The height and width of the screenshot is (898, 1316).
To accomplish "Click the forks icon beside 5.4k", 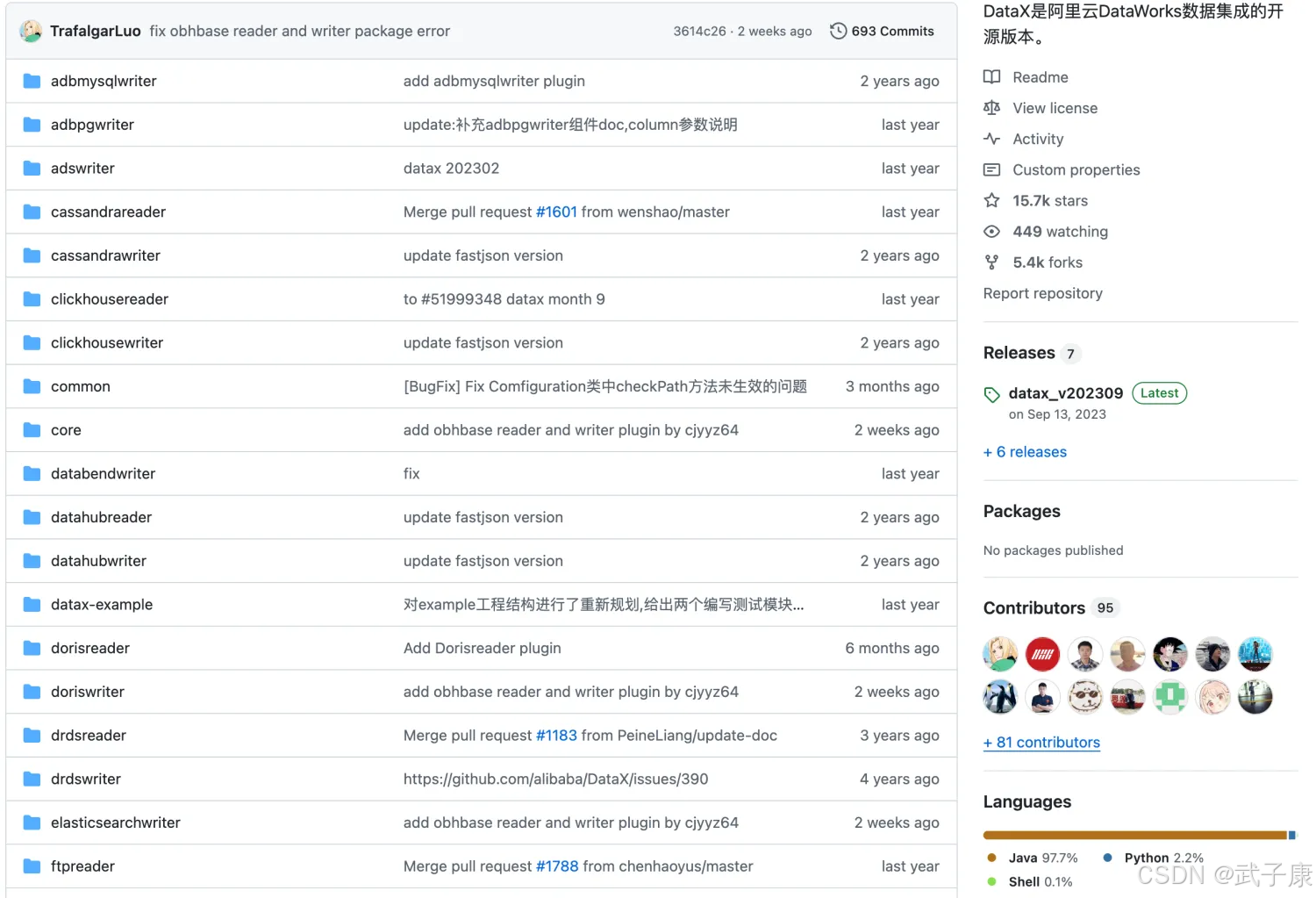I will click(x=991, y=262).
